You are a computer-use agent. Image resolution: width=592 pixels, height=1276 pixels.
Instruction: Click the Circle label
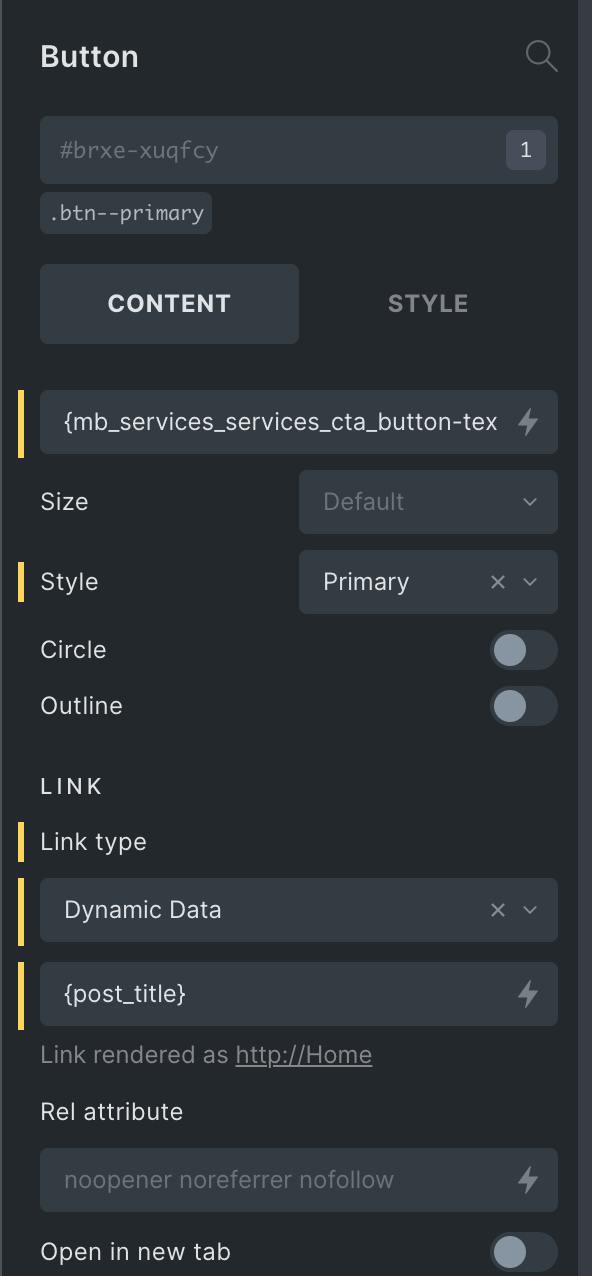tap(73, 650)
